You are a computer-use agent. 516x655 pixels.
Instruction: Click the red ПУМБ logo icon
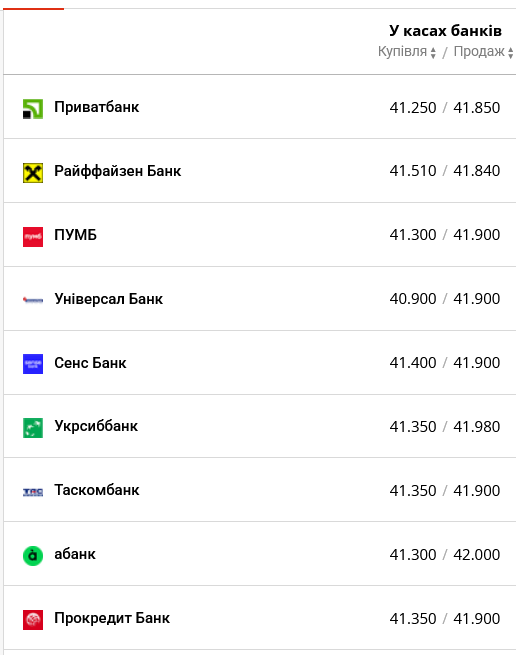click(x=33, y=237)
